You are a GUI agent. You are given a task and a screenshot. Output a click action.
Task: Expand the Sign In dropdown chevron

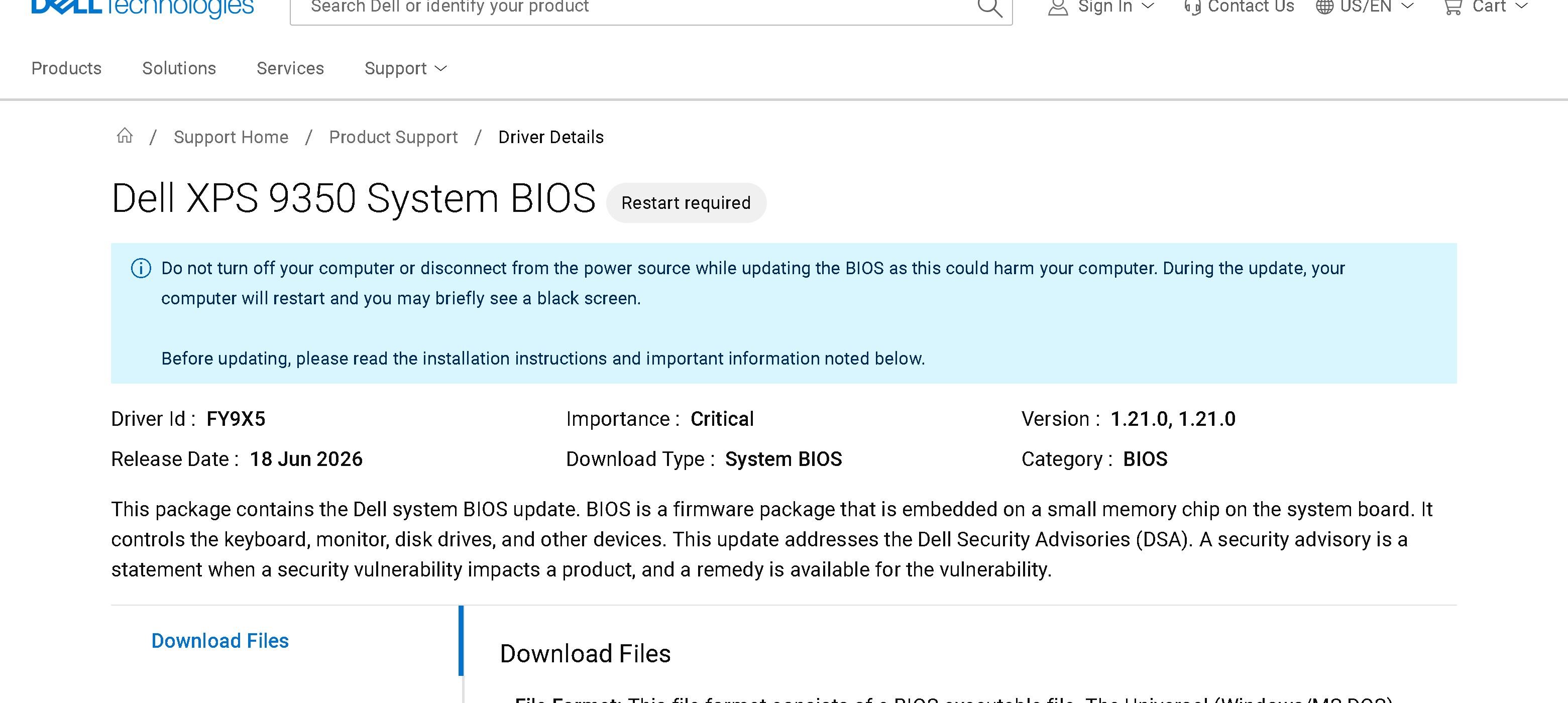click(x=1148, y=6)
